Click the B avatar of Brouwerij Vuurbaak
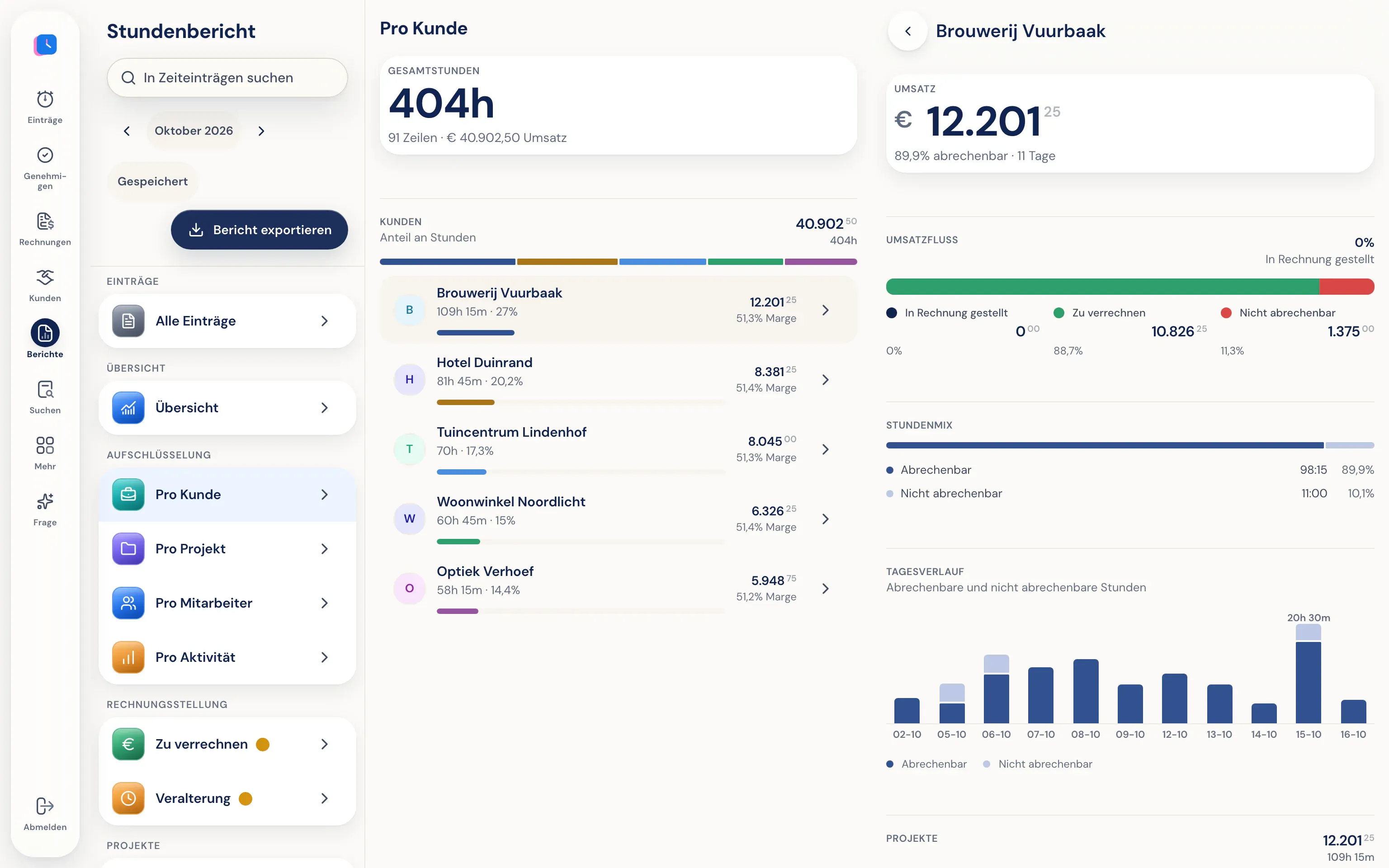 (x=409, y=310)
